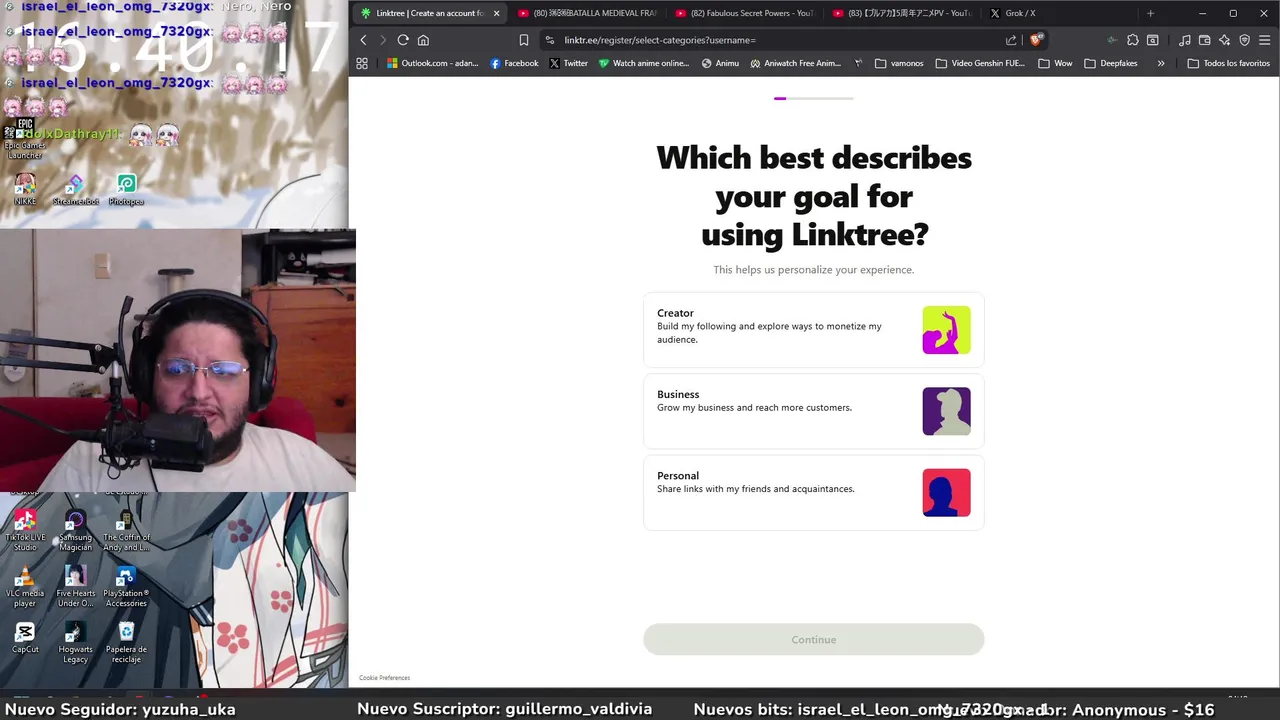The height and width of the screenshot is (720, 1280).
Task: Select the Personal goal option
Action: tap(813, 492)
